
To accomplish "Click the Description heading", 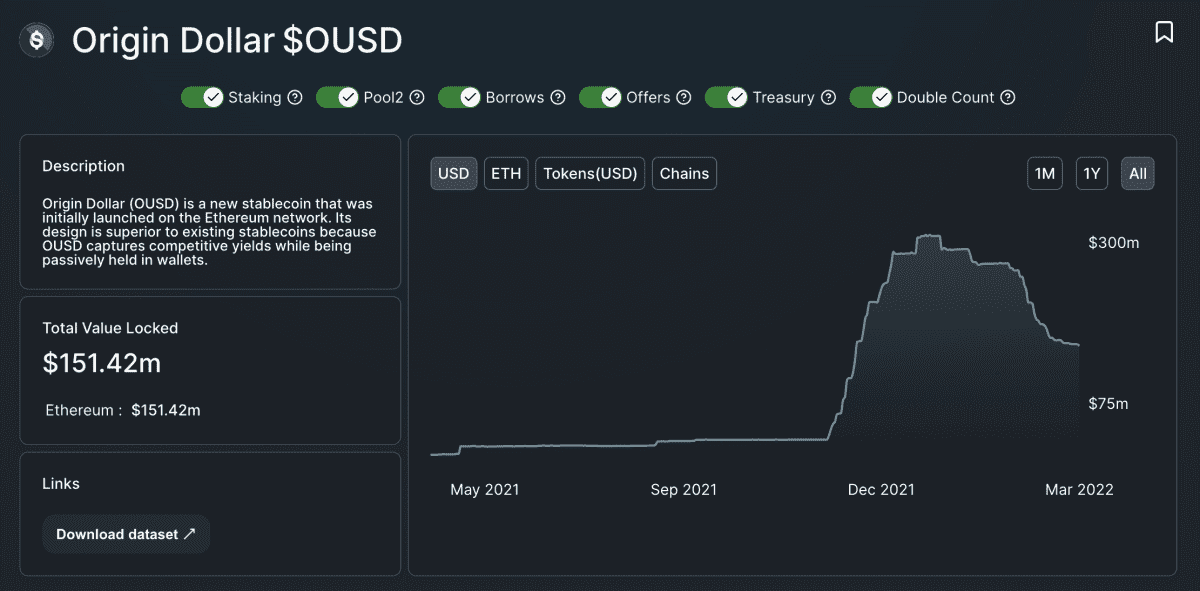I will tap(84, 166).
